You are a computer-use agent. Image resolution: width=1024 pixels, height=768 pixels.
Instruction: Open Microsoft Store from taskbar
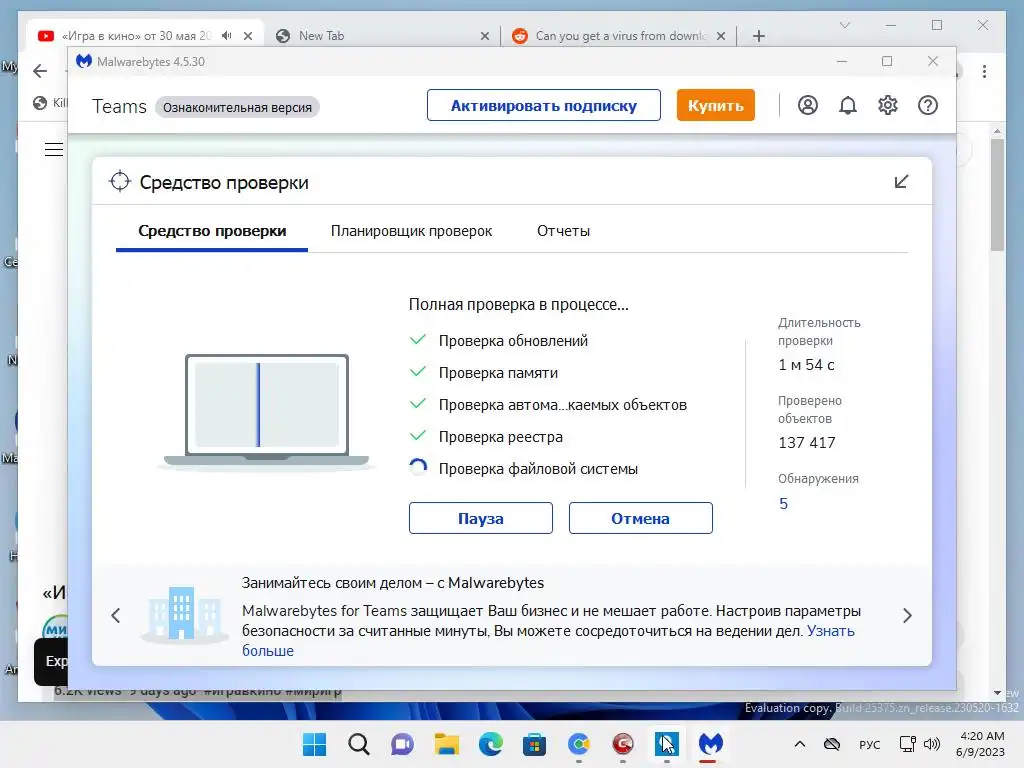(534, 744)
